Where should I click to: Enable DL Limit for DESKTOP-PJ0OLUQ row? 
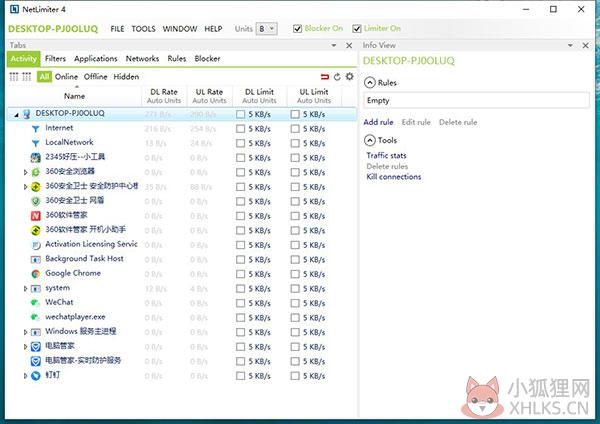(240, 114)
